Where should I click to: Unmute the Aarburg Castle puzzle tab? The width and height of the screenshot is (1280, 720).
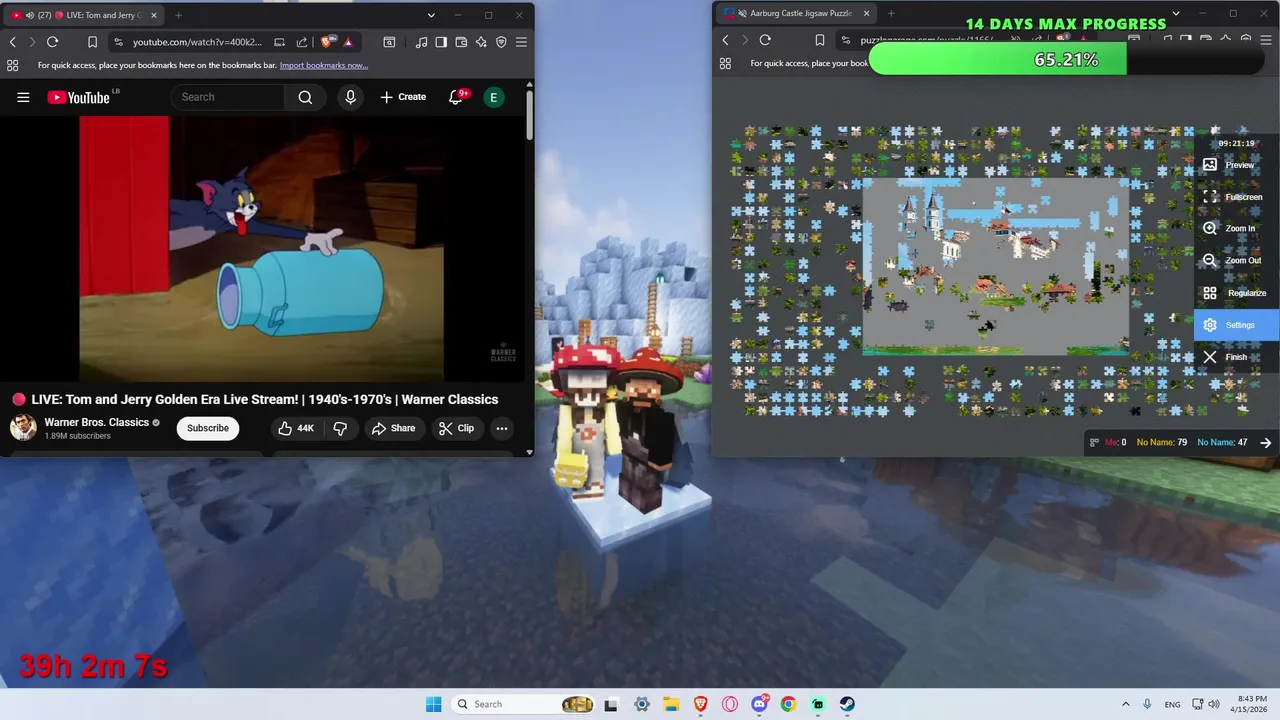point(741,14)
